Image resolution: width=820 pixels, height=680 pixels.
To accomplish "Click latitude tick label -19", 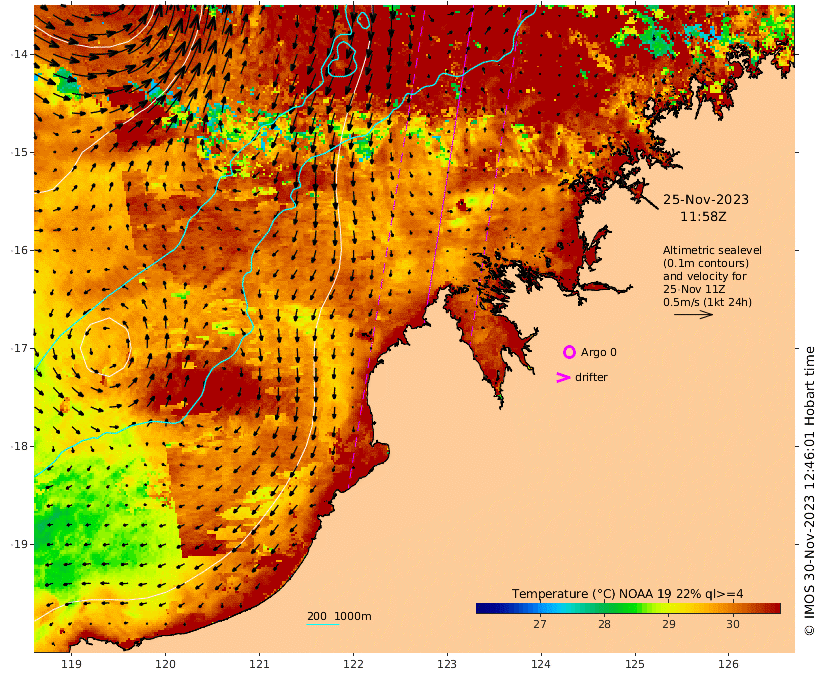I will (x=19, y=544).
